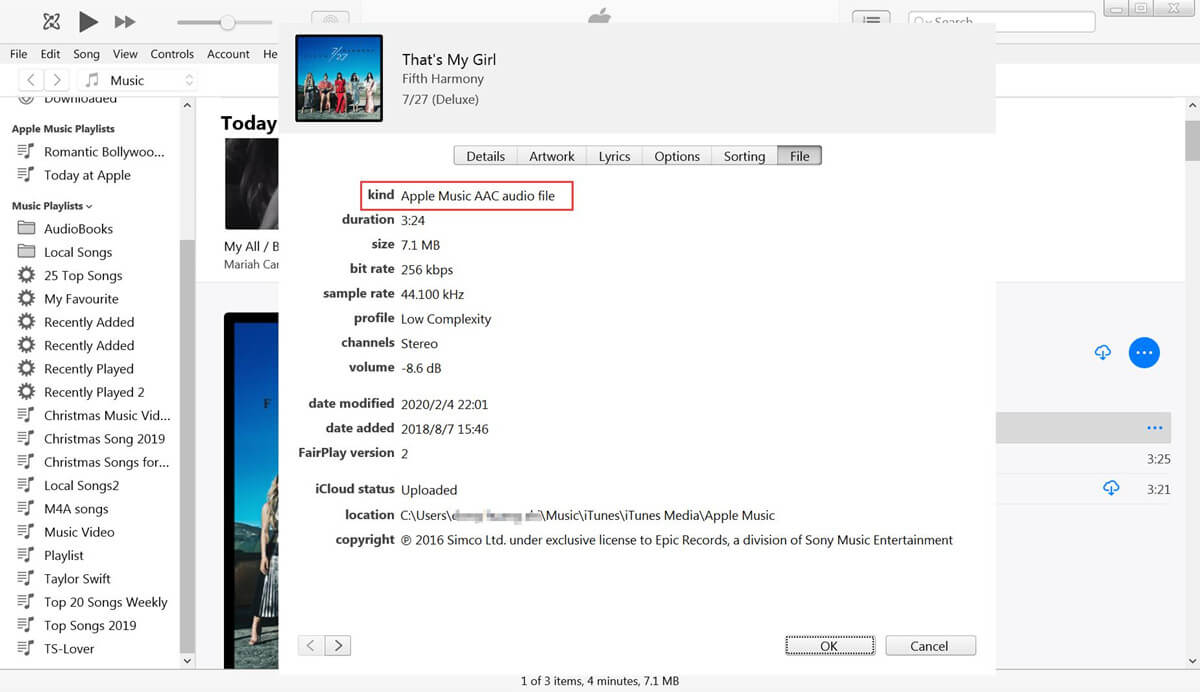The height and width of the screenshot is (692, 1200).
Task: Dismiss the dialog with Cancel
Action: [929, 646]
